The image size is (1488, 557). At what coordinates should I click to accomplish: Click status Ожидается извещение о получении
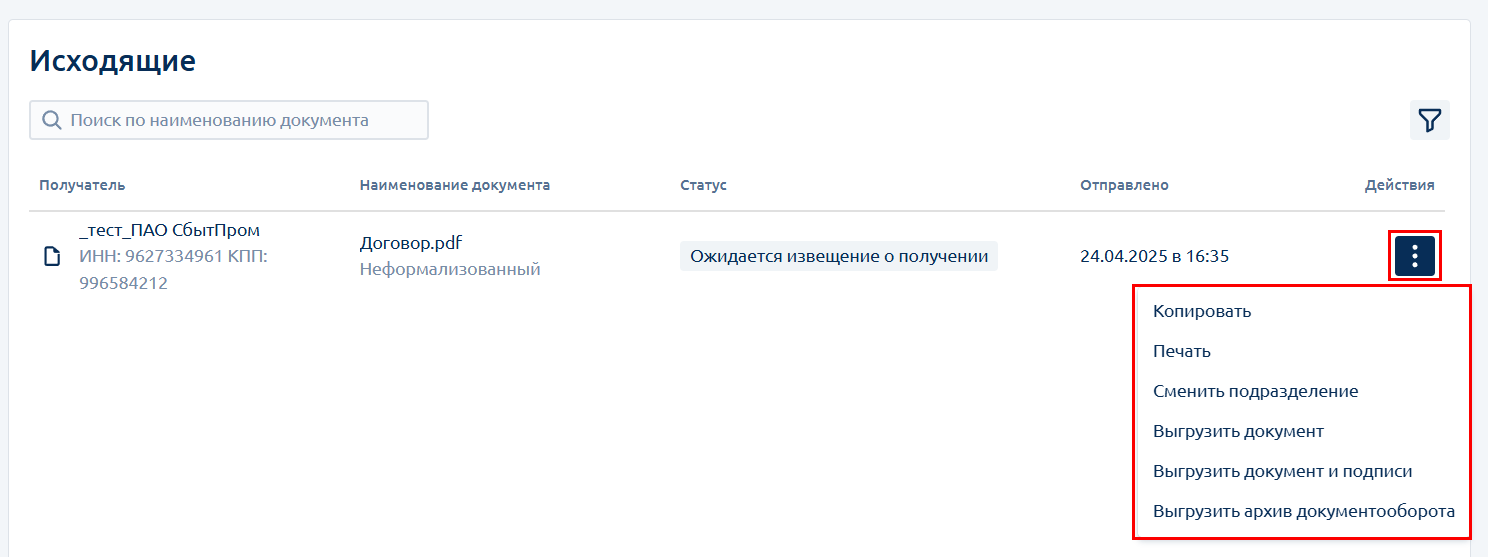[839, 256]
